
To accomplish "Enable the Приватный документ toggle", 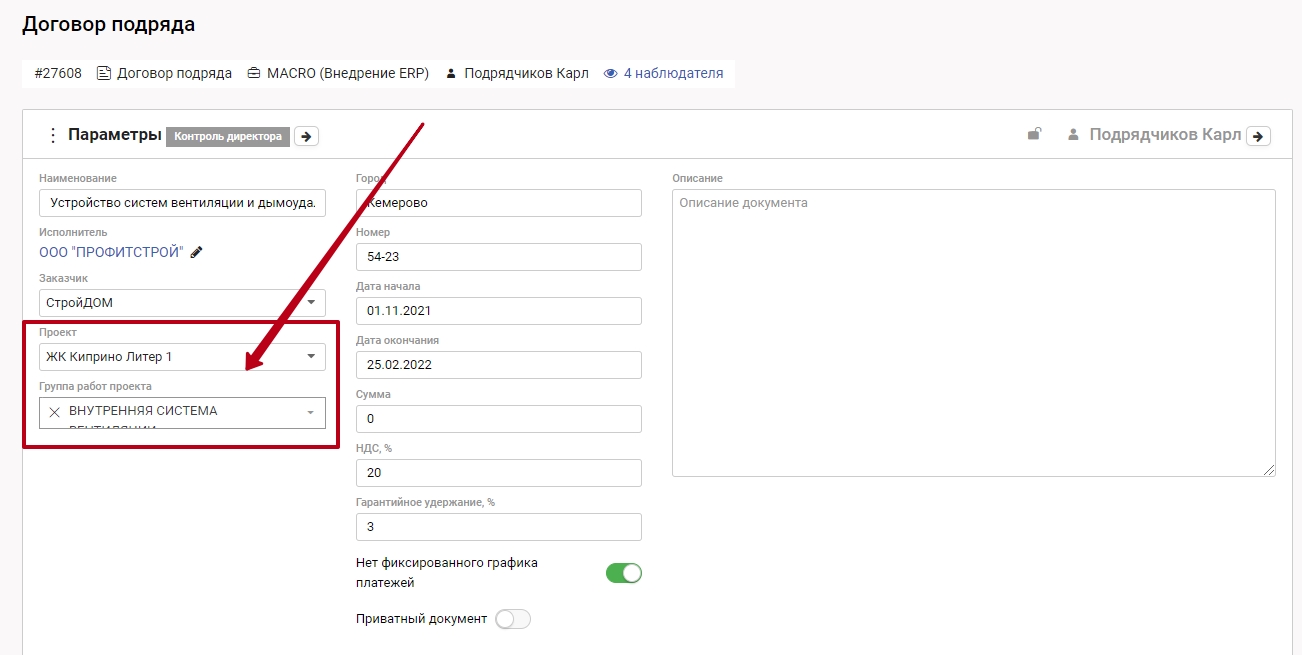I will pos(513,619).
